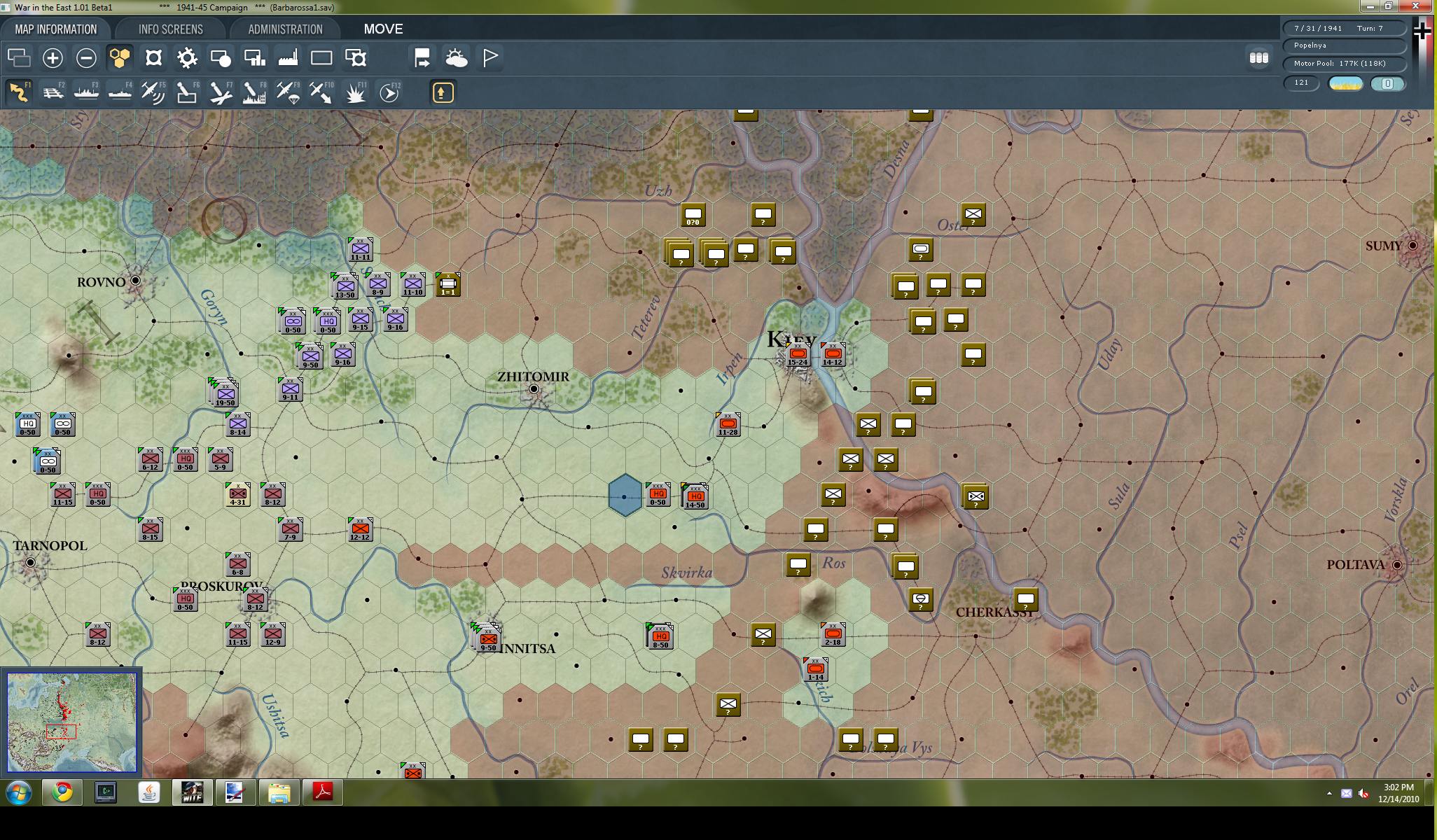Open the MAP INFORMATION tab

[x=56, y=29]
